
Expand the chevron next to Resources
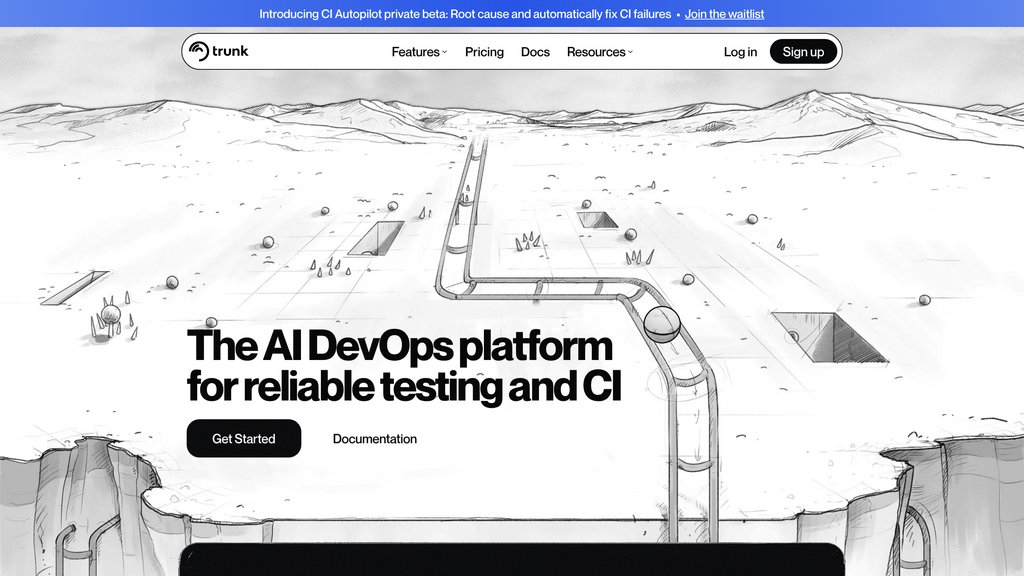coord(630,52)
